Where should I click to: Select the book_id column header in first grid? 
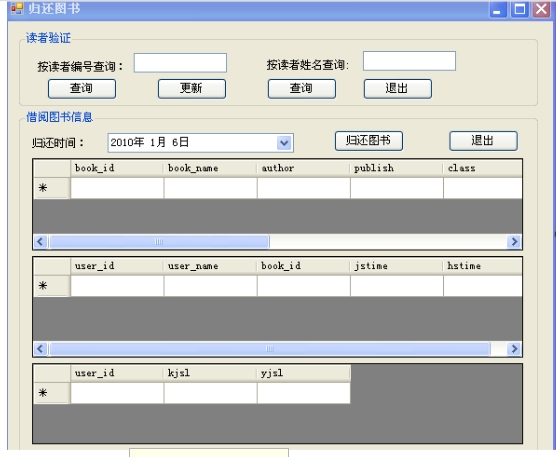(117, 168)
